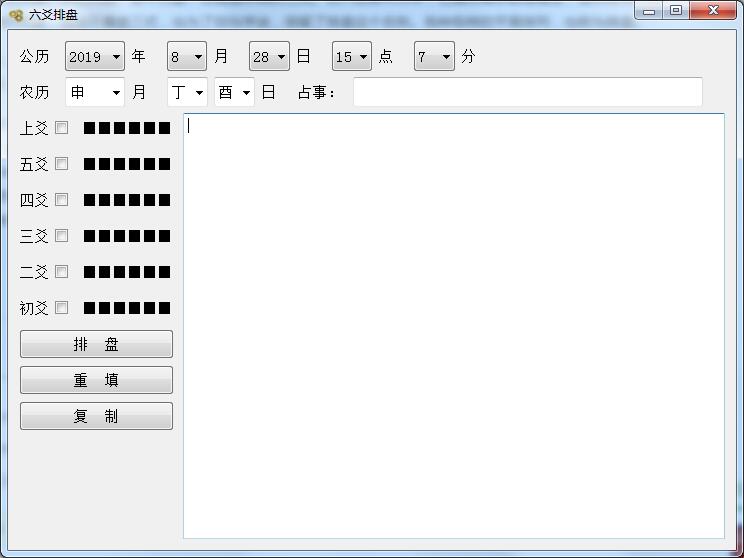Click the 初爻 hexagram line bar

point(127,308)
